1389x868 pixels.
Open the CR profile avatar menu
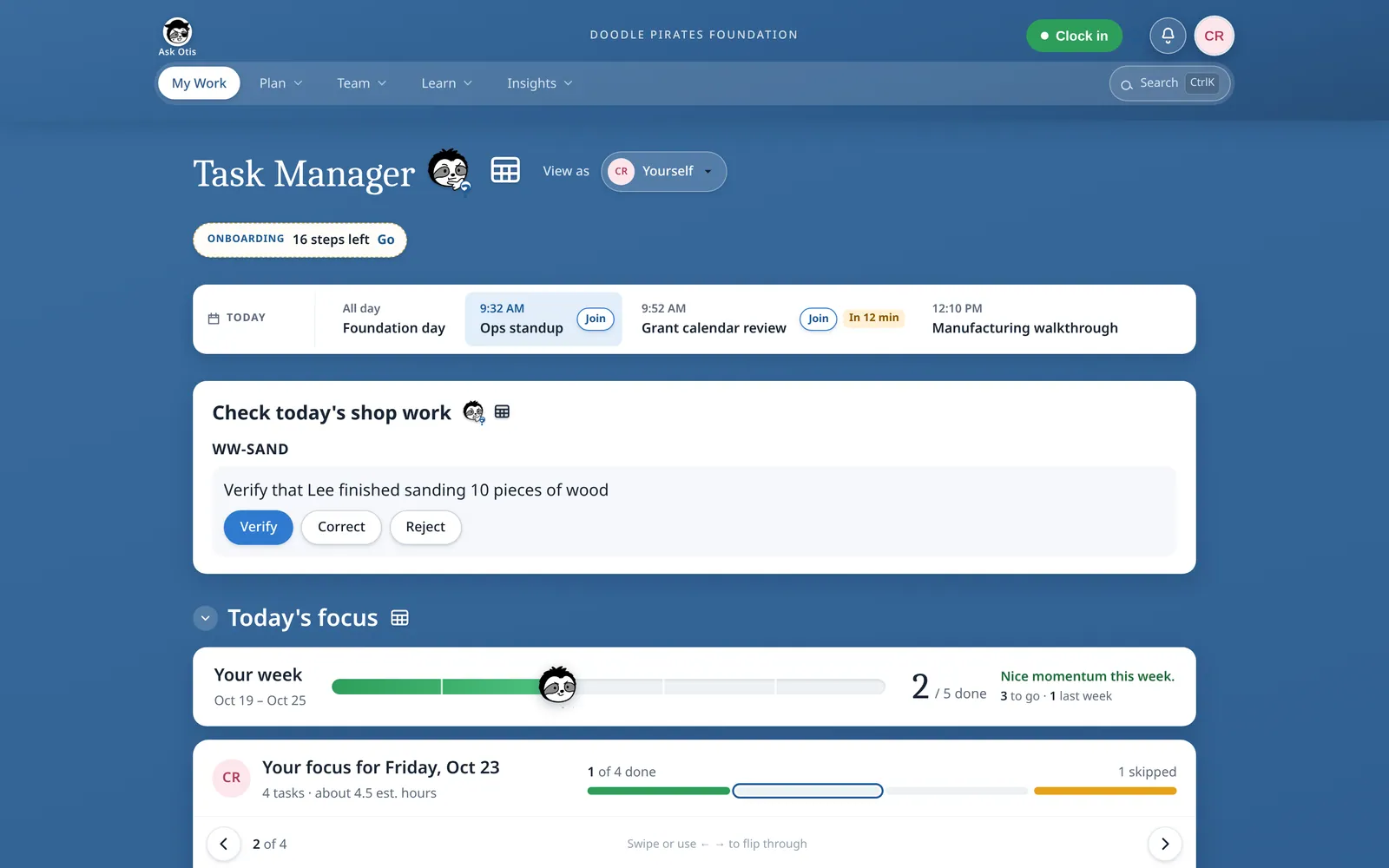tap(1214, 36)
